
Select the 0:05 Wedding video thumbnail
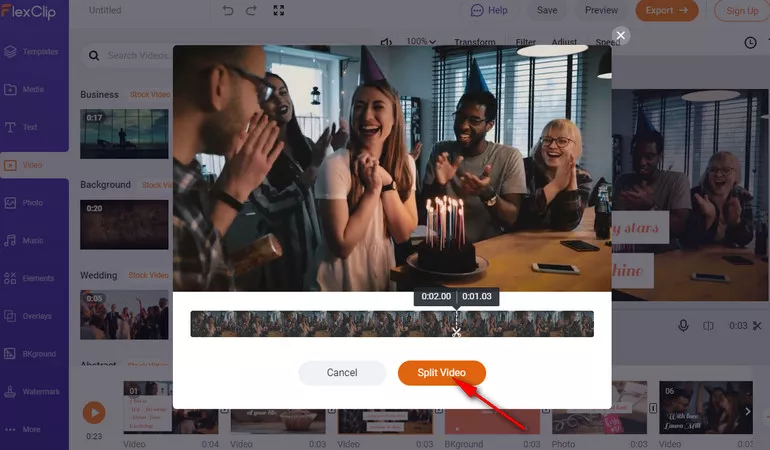pyautogui.click(x=124, y=315)
